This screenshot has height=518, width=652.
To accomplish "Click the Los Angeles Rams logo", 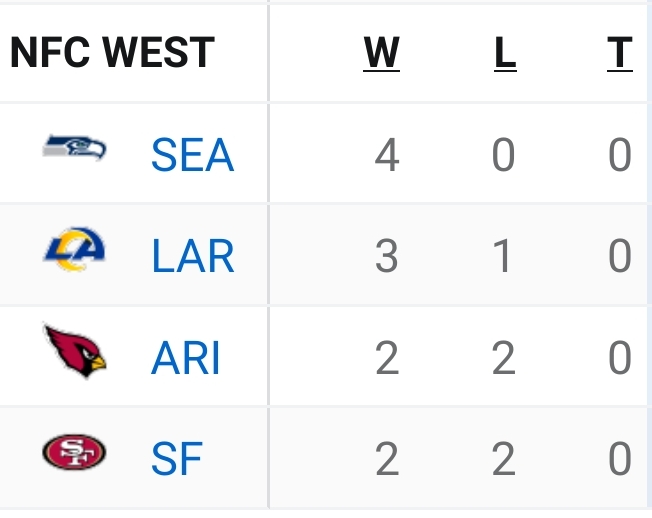I will [x=74, y=249].
